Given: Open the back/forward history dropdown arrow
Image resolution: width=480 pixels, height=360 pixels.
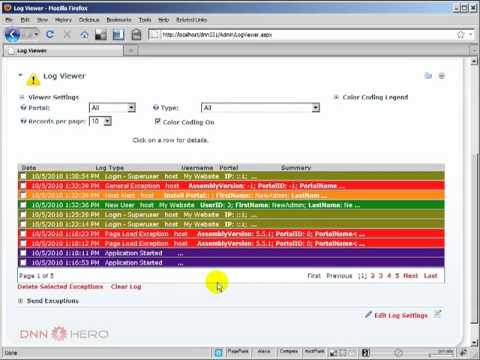Looking at the screenshot, I should click(36, 34).
